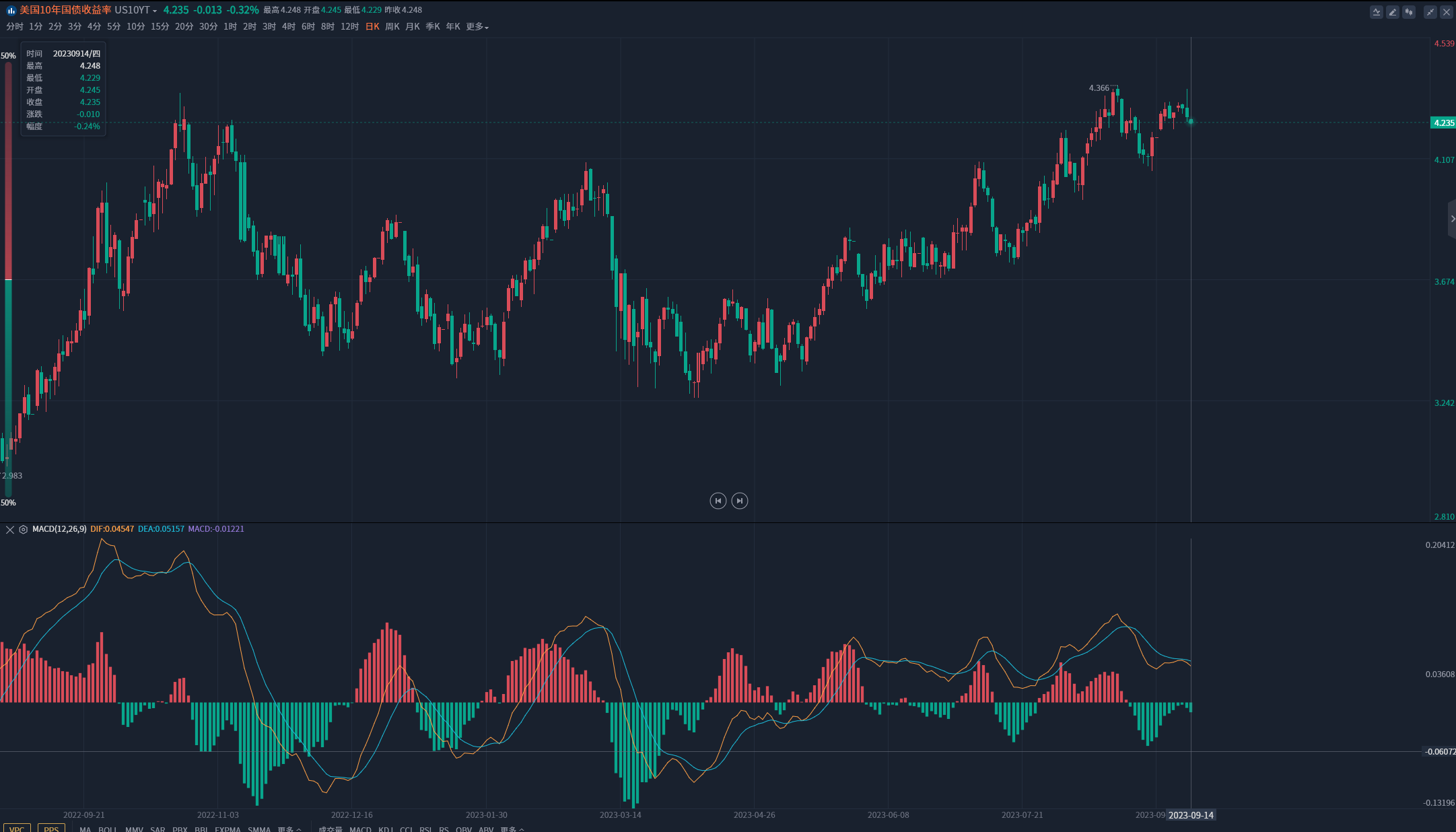Select the 2时 timeframe
Viewport: 1456px width, 832px height.
(250, 27)
